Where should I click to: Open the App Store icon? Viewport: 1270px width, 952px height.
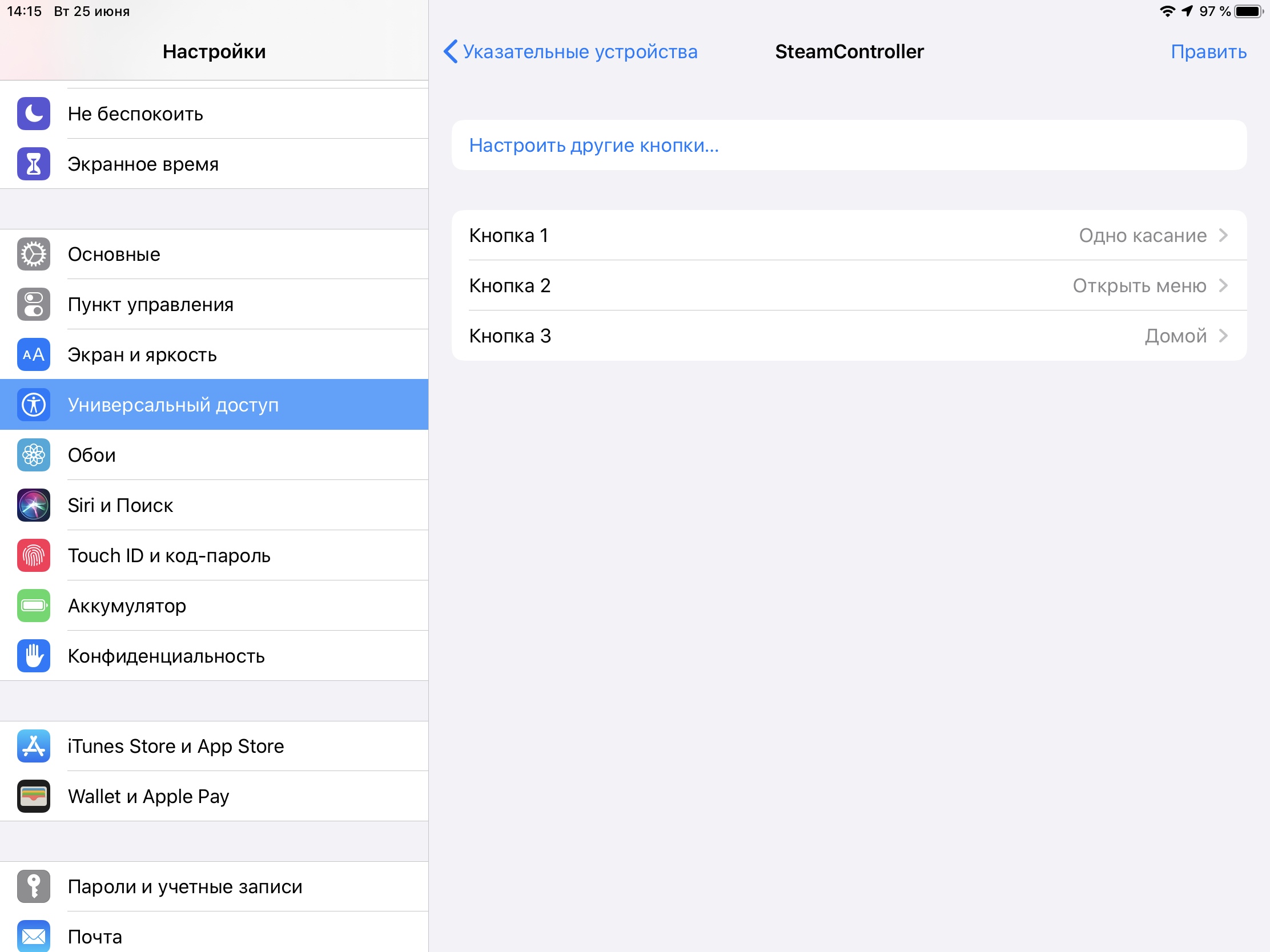pyautogui.click(x=33, y=746)
